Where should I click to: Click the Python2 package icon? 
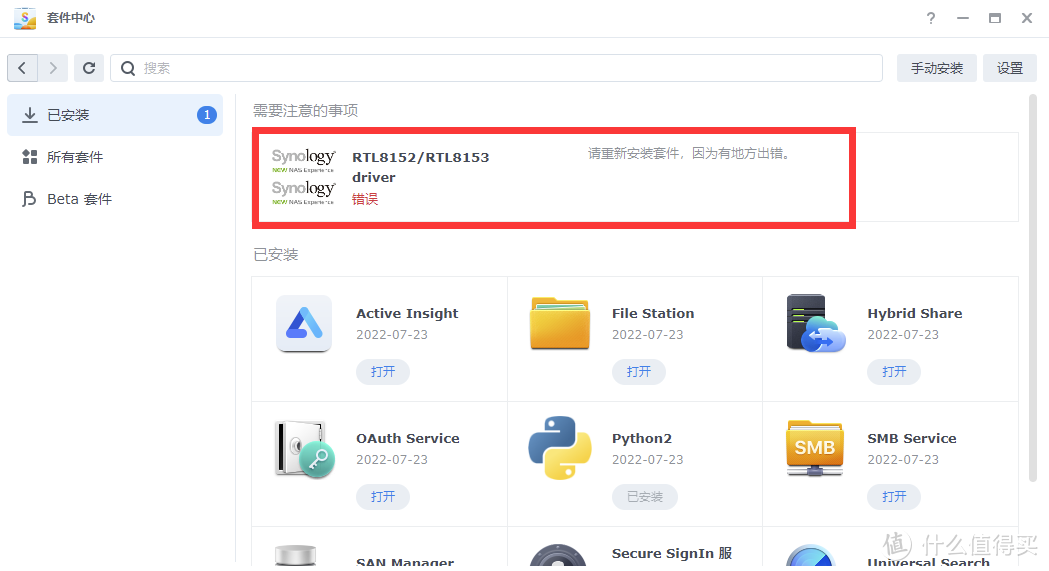(x=560, y=448)
